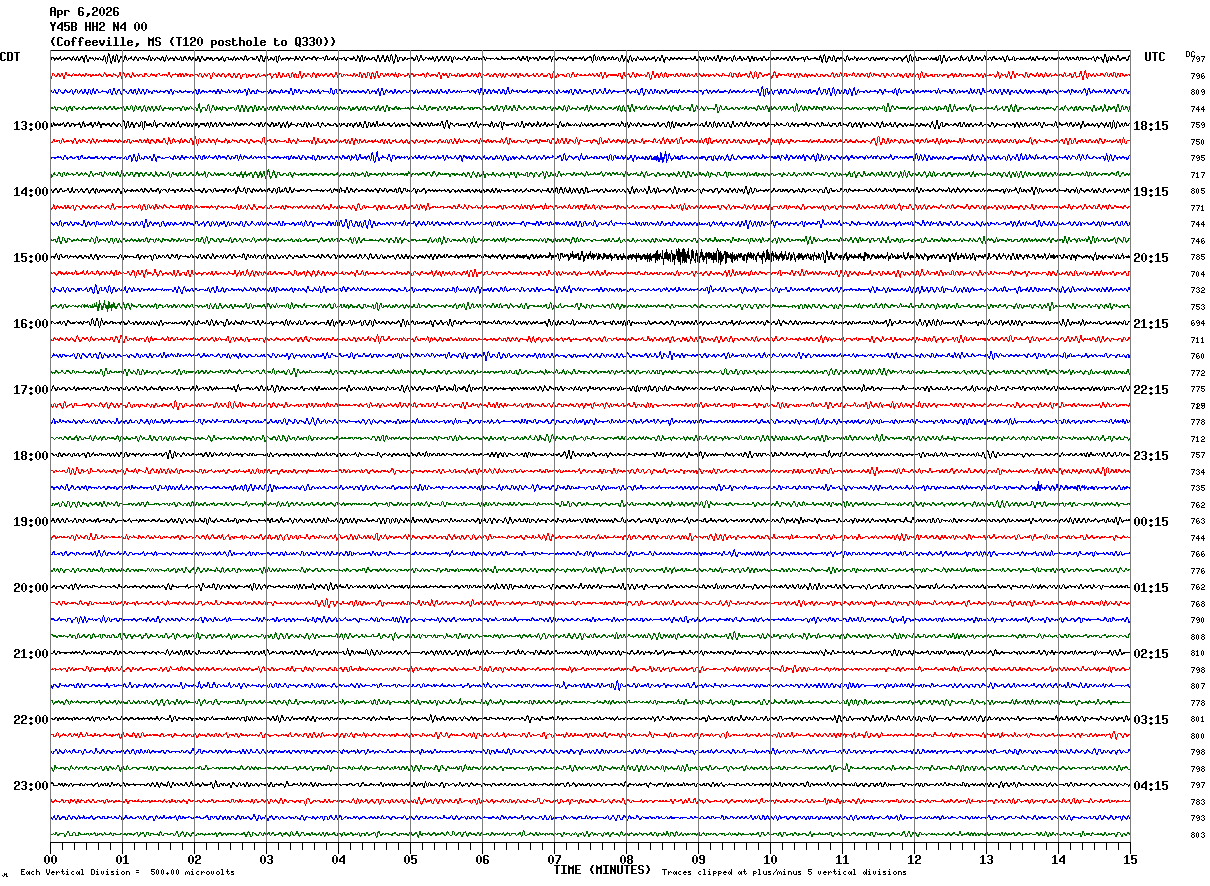Click the 22:00 CDT hour label

pos(31,720)
